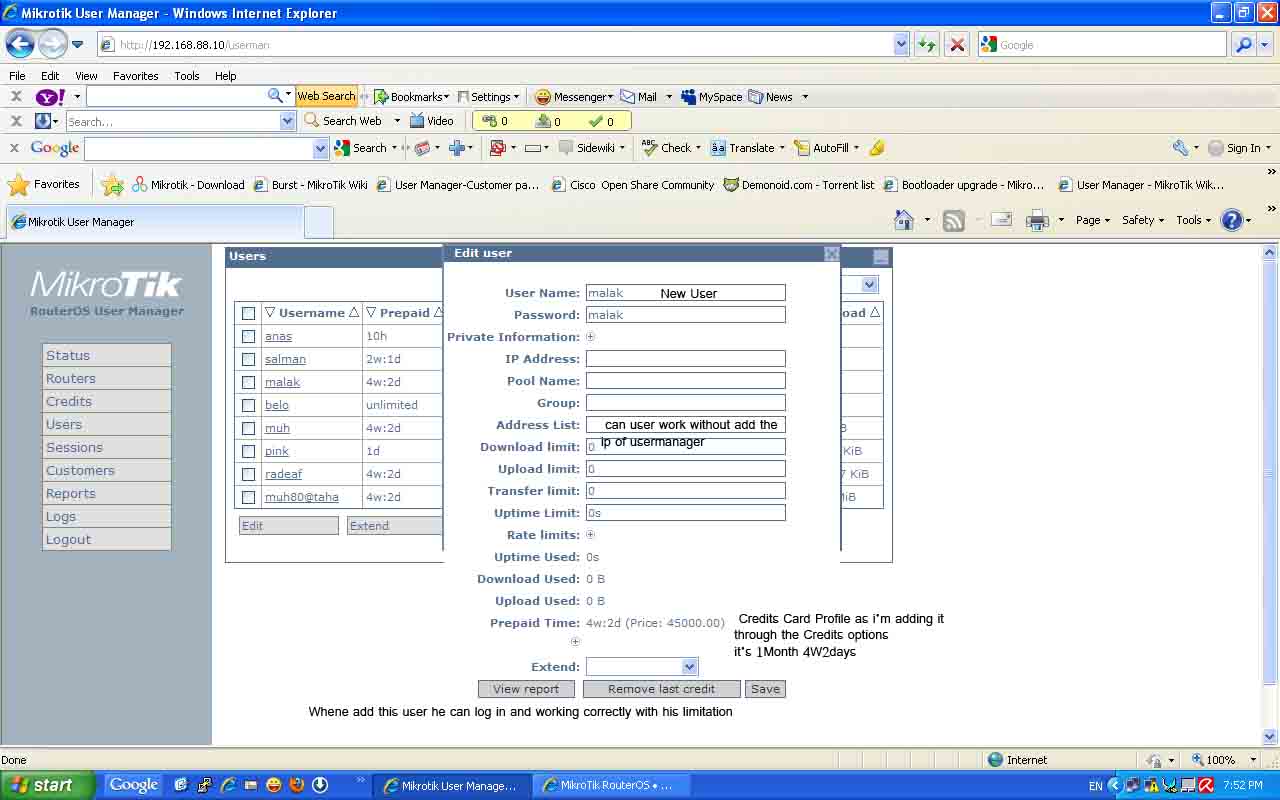Open the View menu
The height and width of the screenshot is (800, 1280).
(x=86, y=76)
